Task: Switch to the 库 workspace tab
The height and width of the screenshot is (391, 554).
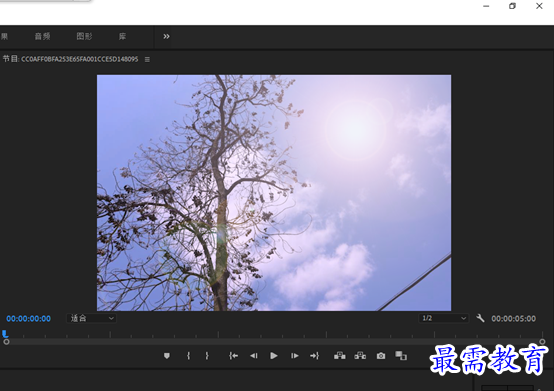Action: coord(122,36)
